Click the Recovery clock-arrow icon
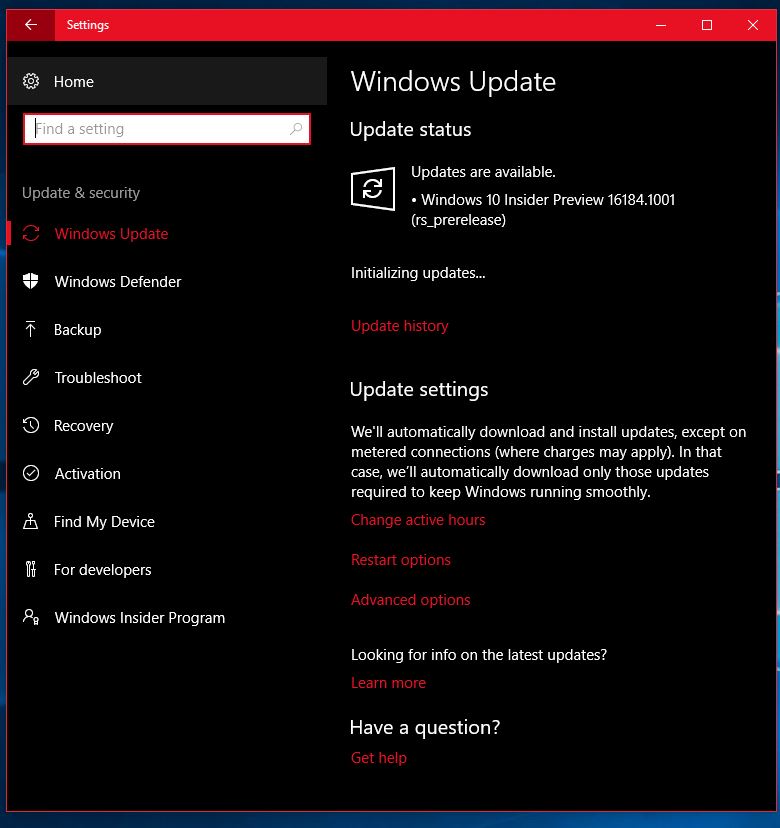The image size is (780, 828). (x=31, y=425)
